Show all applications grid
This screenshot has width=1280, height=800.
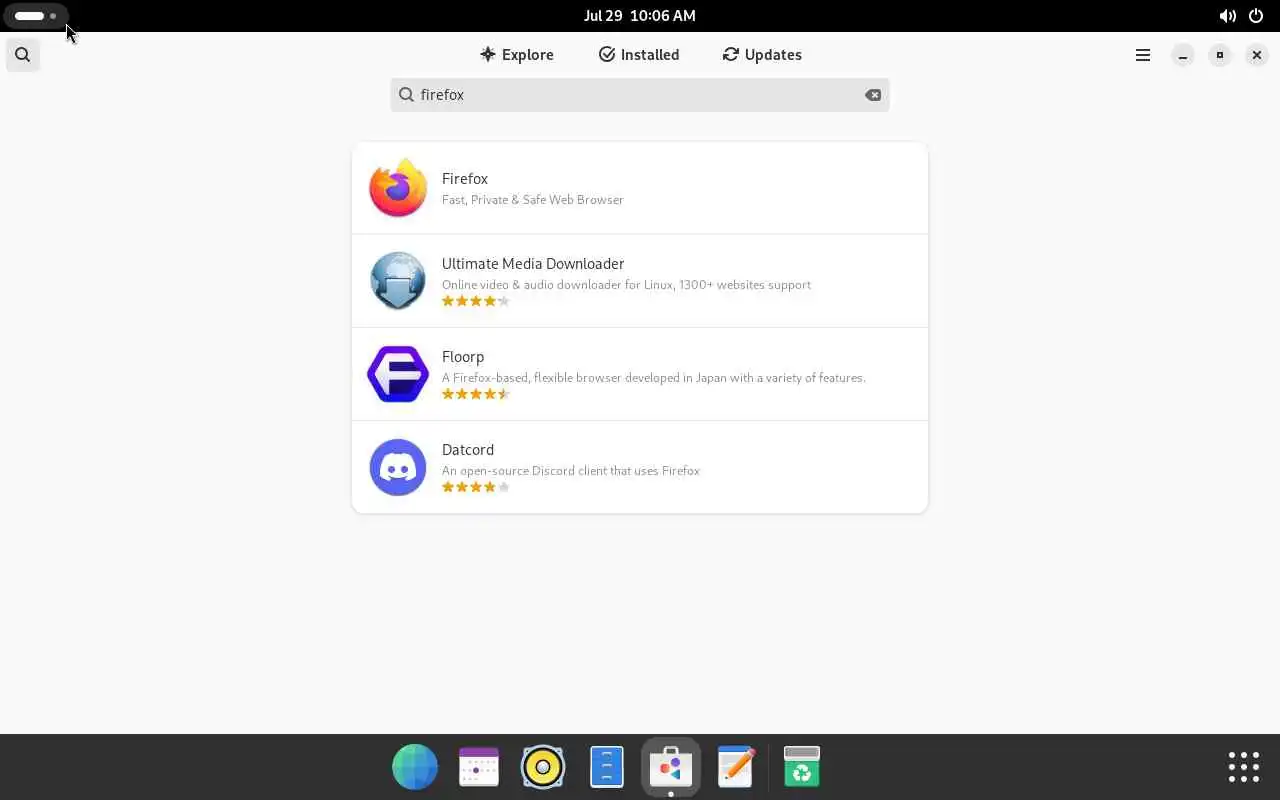click(x=1244, y=767)
